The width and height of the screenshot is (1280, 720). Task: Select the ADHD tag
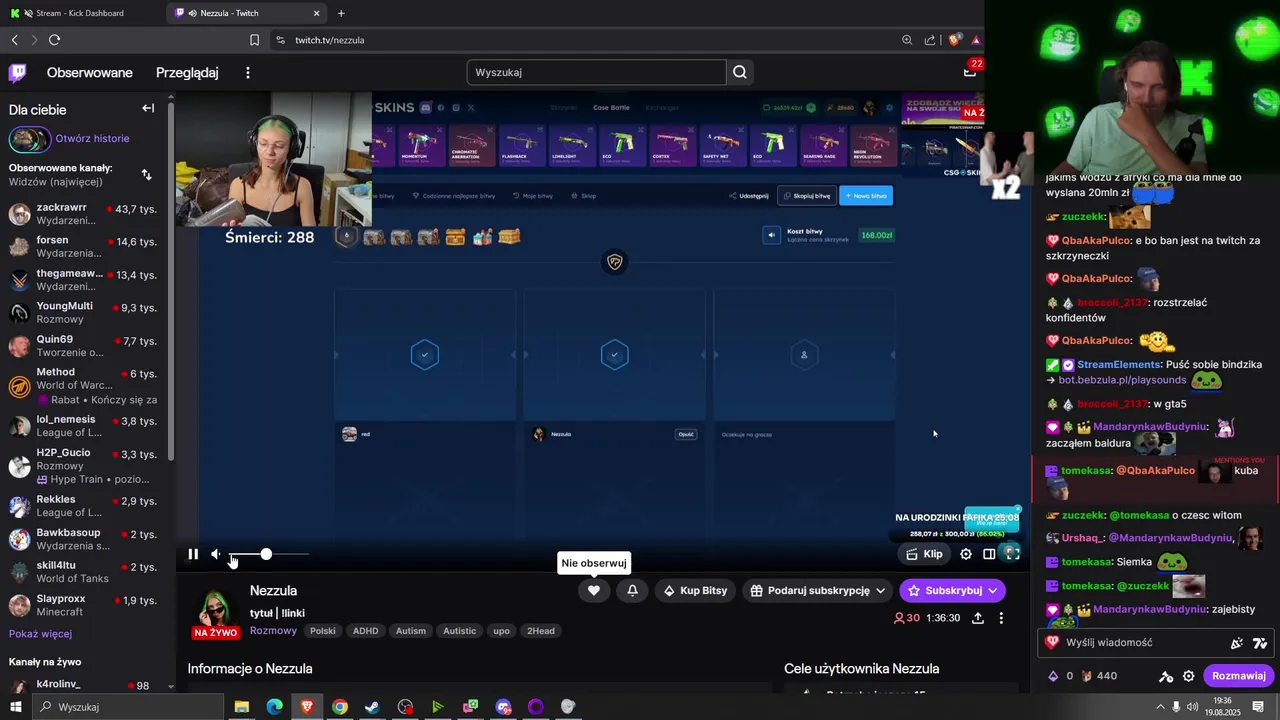click(366, 631)
